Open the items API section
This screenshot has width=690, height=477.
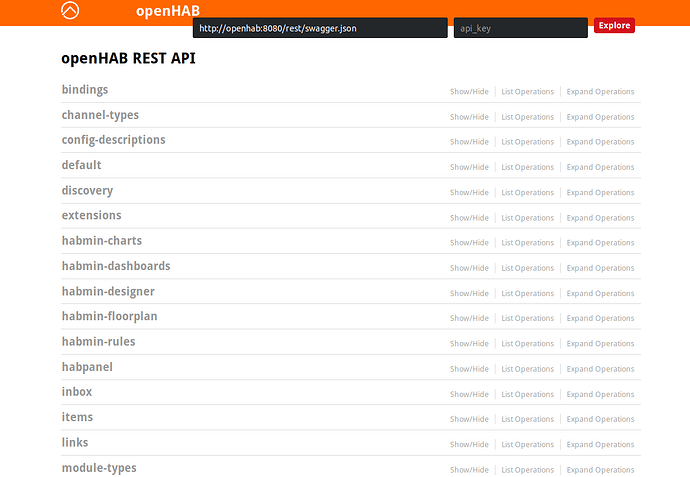click(77, 417)
